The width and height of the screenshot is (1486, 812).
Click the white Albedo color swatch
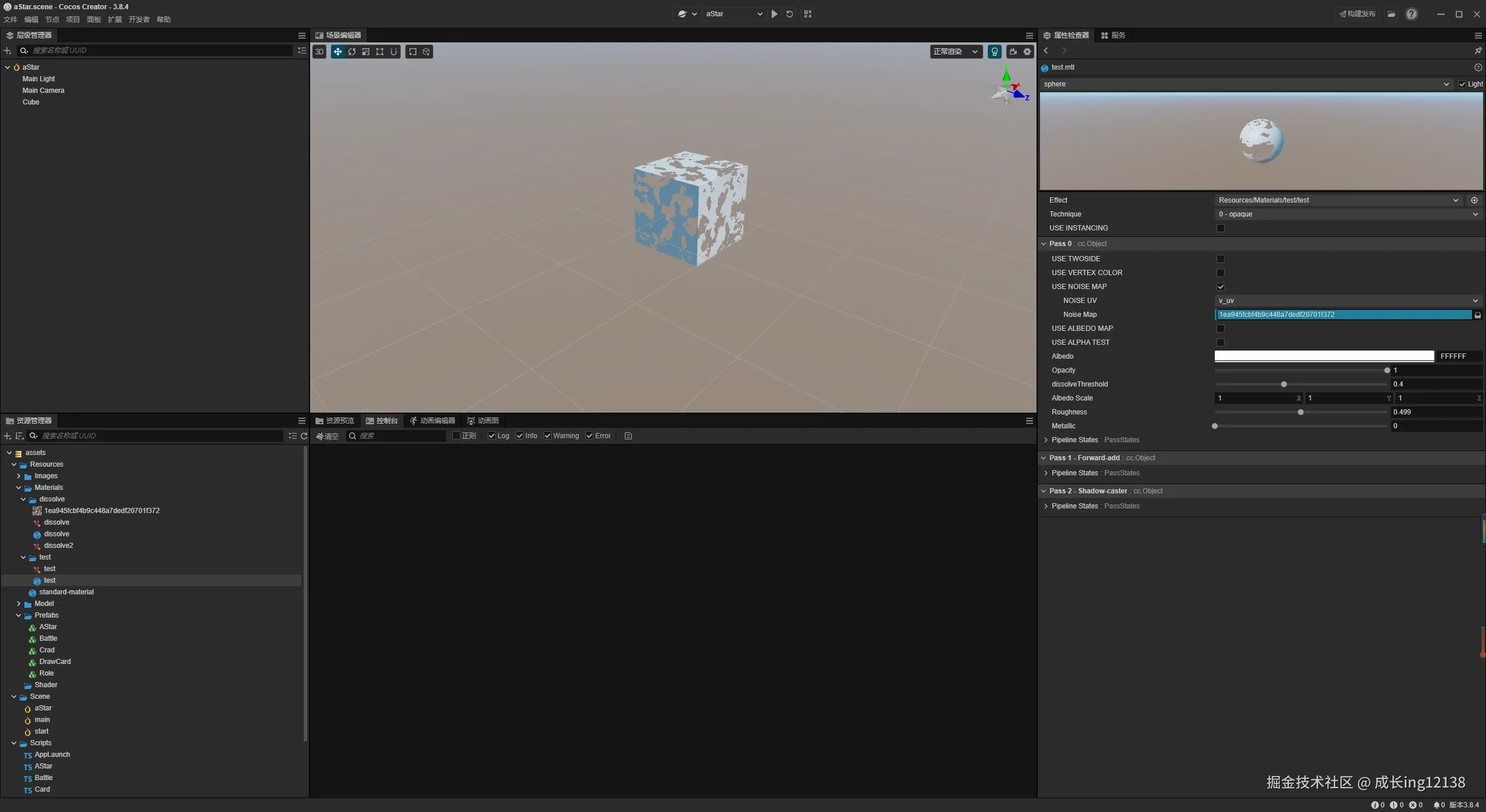pyautogui.click(x=1323, y=356)
